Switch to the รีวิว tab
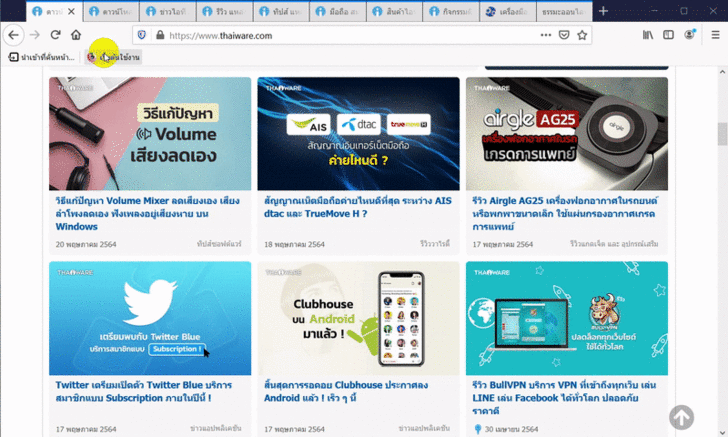The height and width of the screenshot is (437, 728). tap(225, 12)
